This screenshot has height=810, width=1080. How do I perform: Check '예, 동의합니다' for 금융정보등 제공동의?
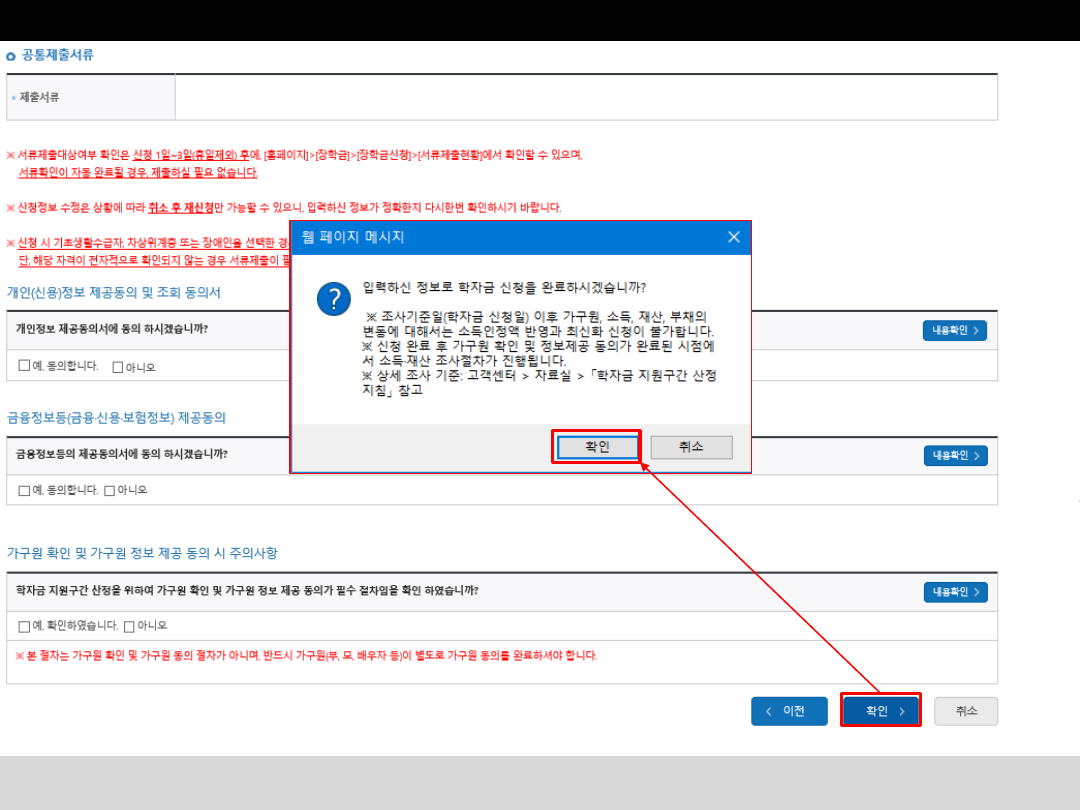(x=24, y=490)
